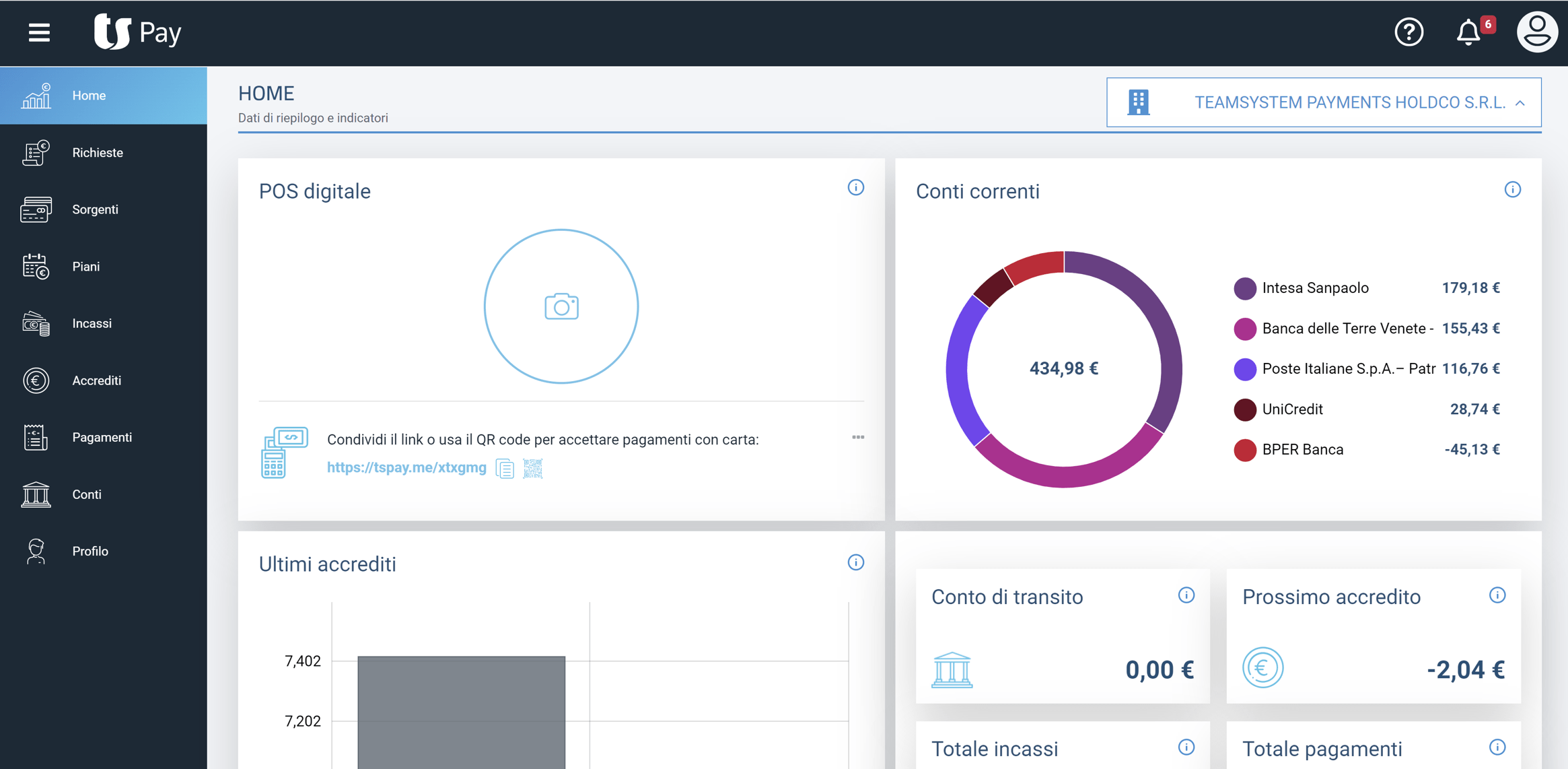Click the 434,98 € donut total
The width and height of the screenshot is (1568, 769).
pyautogui.click(x=1063, y=368)
